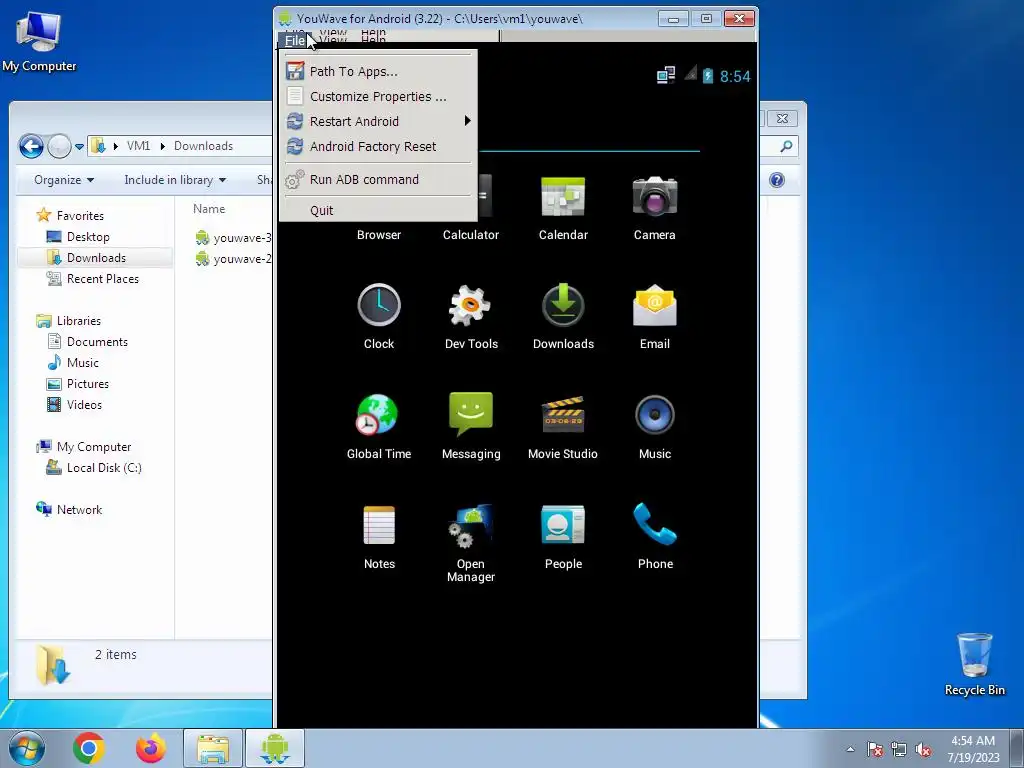Viewport: 1024px width, 768px height.
Task: Select Run ADB command entry
Action: 378,179
